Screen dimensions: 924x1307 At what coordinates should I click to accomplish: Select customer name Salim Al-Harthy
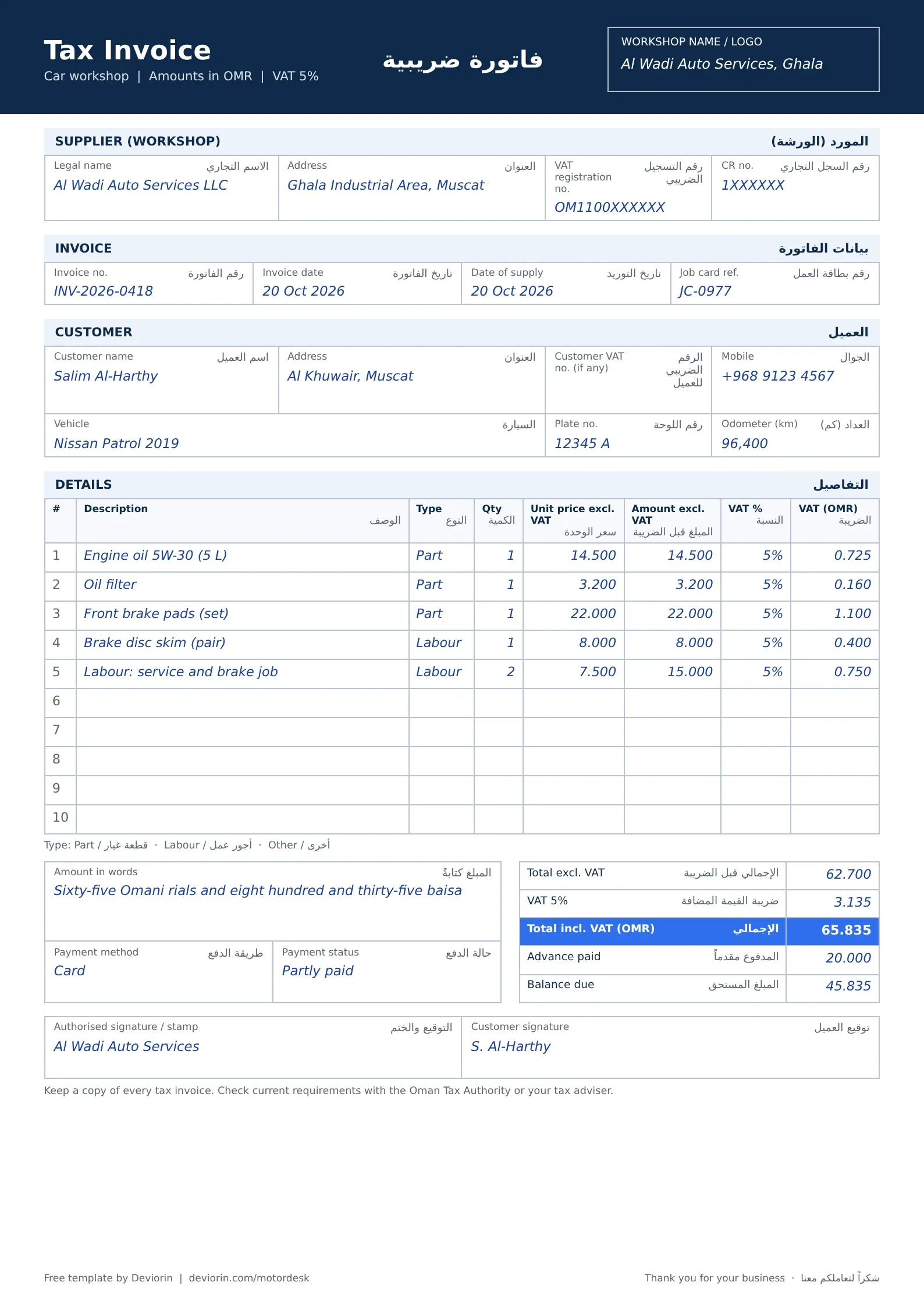click(105, 376)
